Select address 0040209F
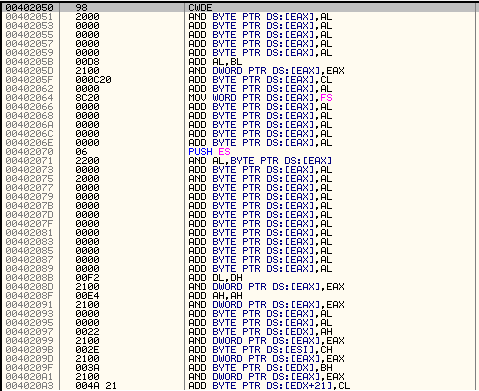The width and height of the screenshot is (479, 391). (29, 368)
